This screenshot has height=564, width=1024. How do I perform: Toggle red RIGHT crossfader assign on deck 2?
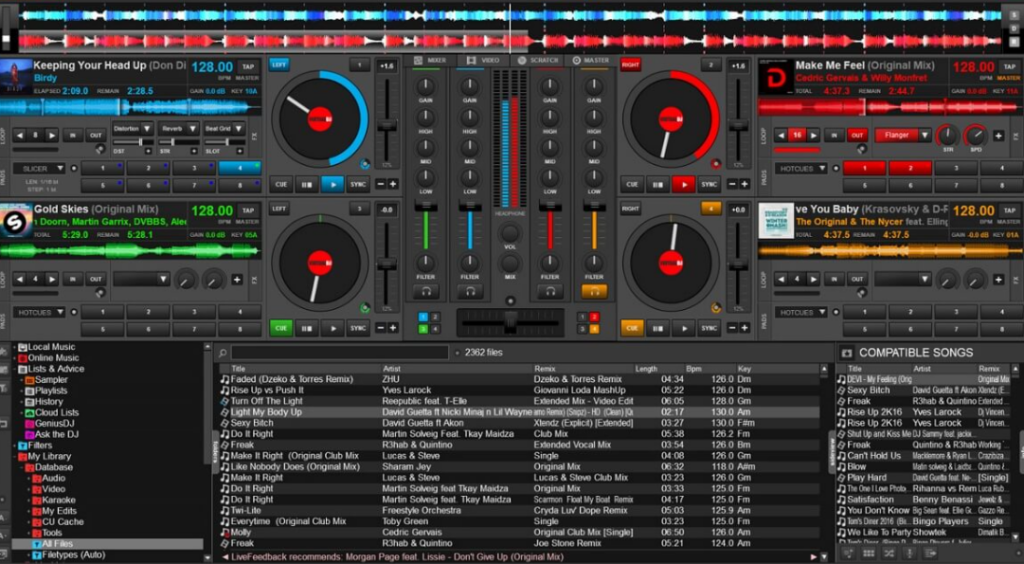click(630, 65)
